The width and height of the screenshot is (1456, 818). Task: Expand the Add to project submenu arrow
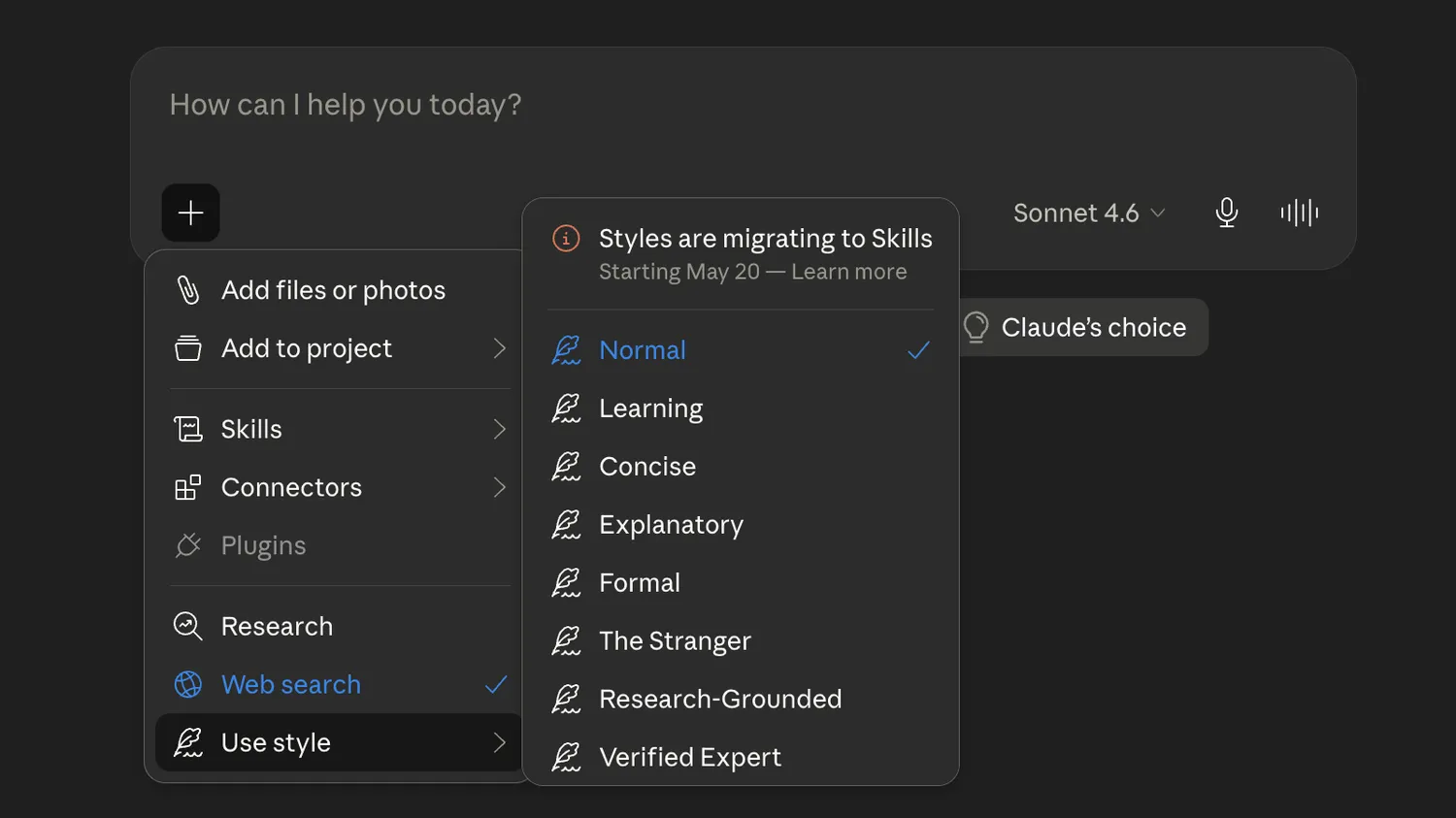click(499, 348)
